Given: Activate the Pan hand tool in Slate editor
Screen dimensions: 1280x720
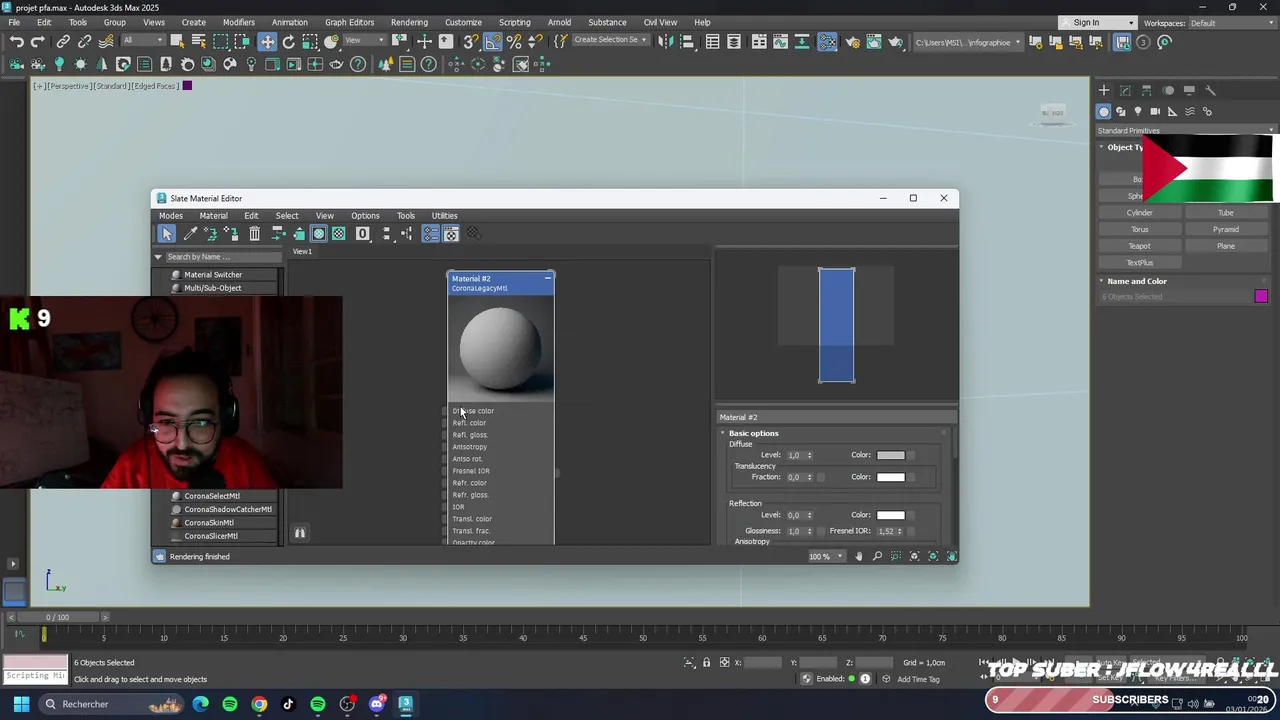Looking at the screenshot, I should coord(859,557).
